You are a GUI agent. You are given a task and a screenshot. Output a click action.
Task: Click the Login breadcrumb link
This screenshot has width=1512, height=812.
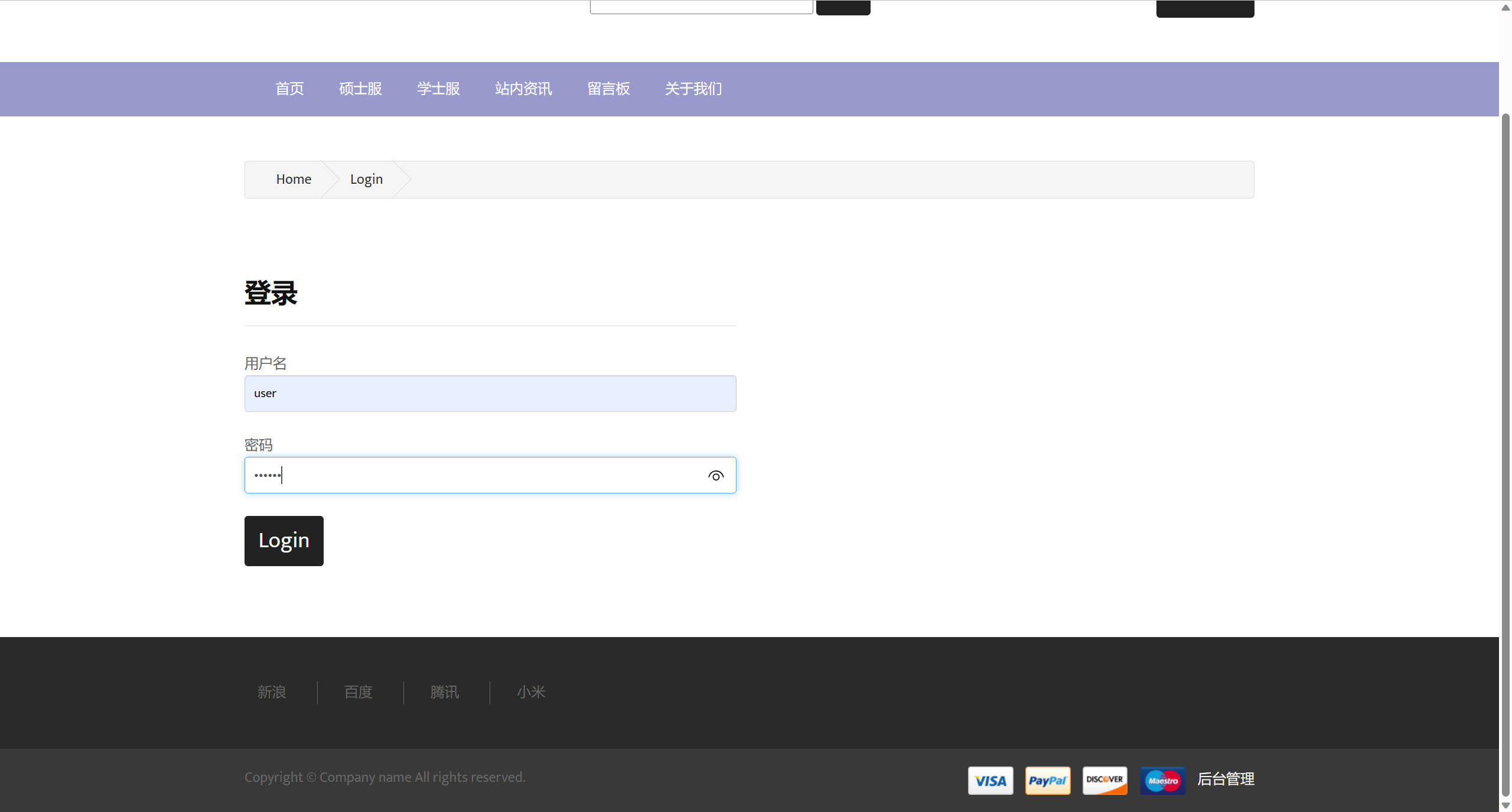pyautogui.click(x=366, y=179)
